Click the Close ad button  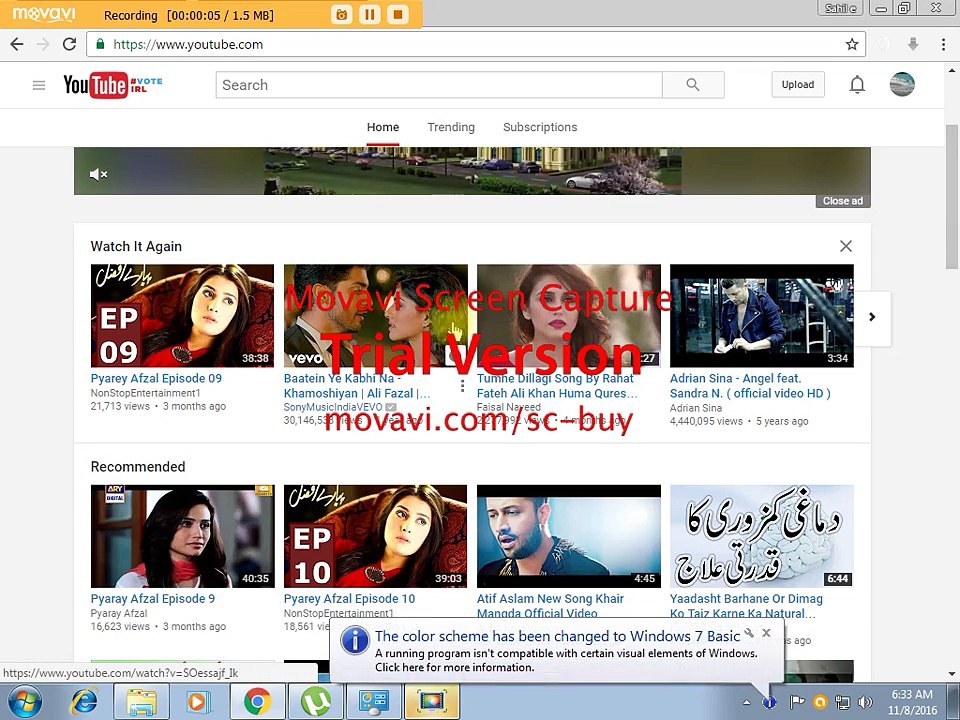tap(842, 201)
